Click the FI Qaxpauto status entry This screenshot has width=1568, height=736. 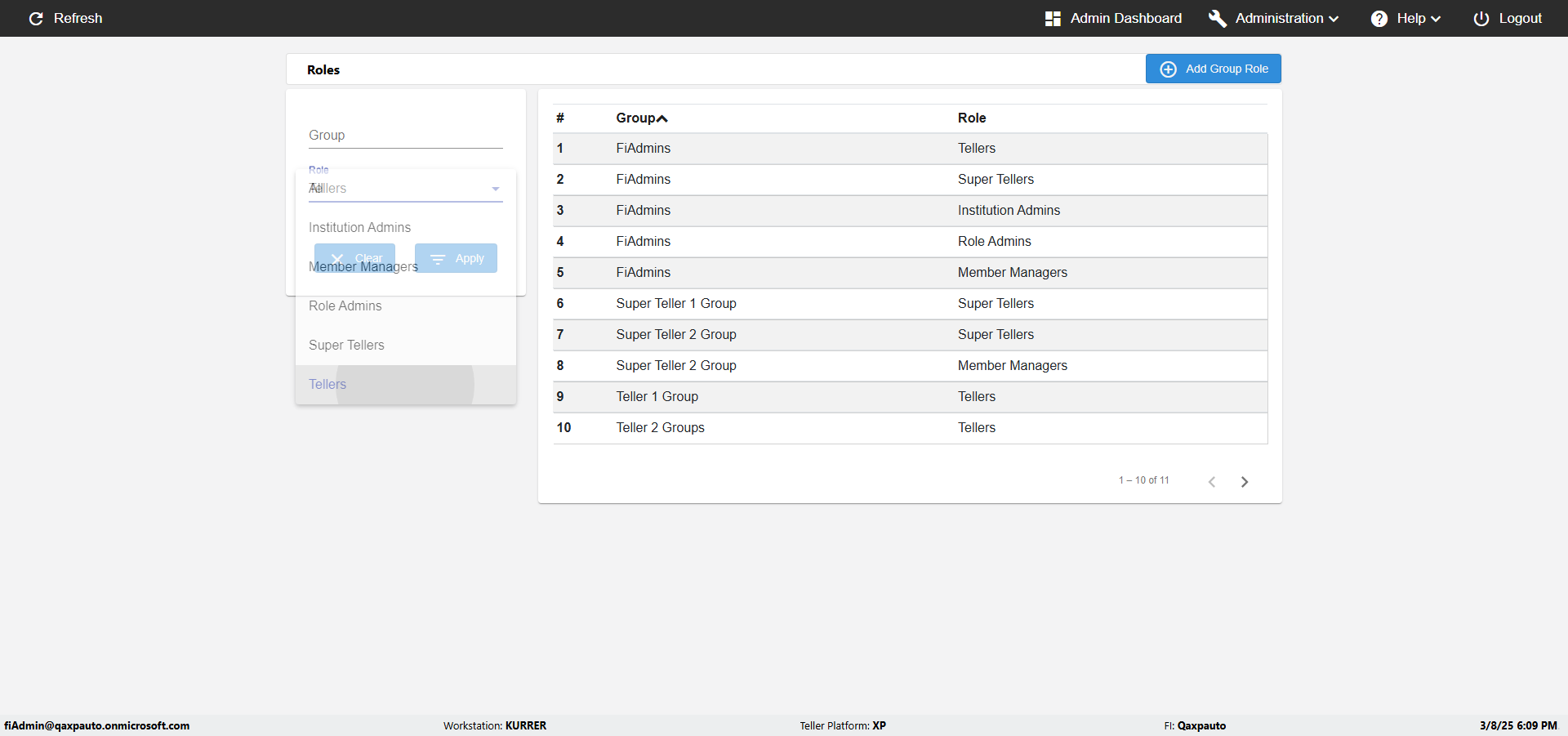[1195, 725]
